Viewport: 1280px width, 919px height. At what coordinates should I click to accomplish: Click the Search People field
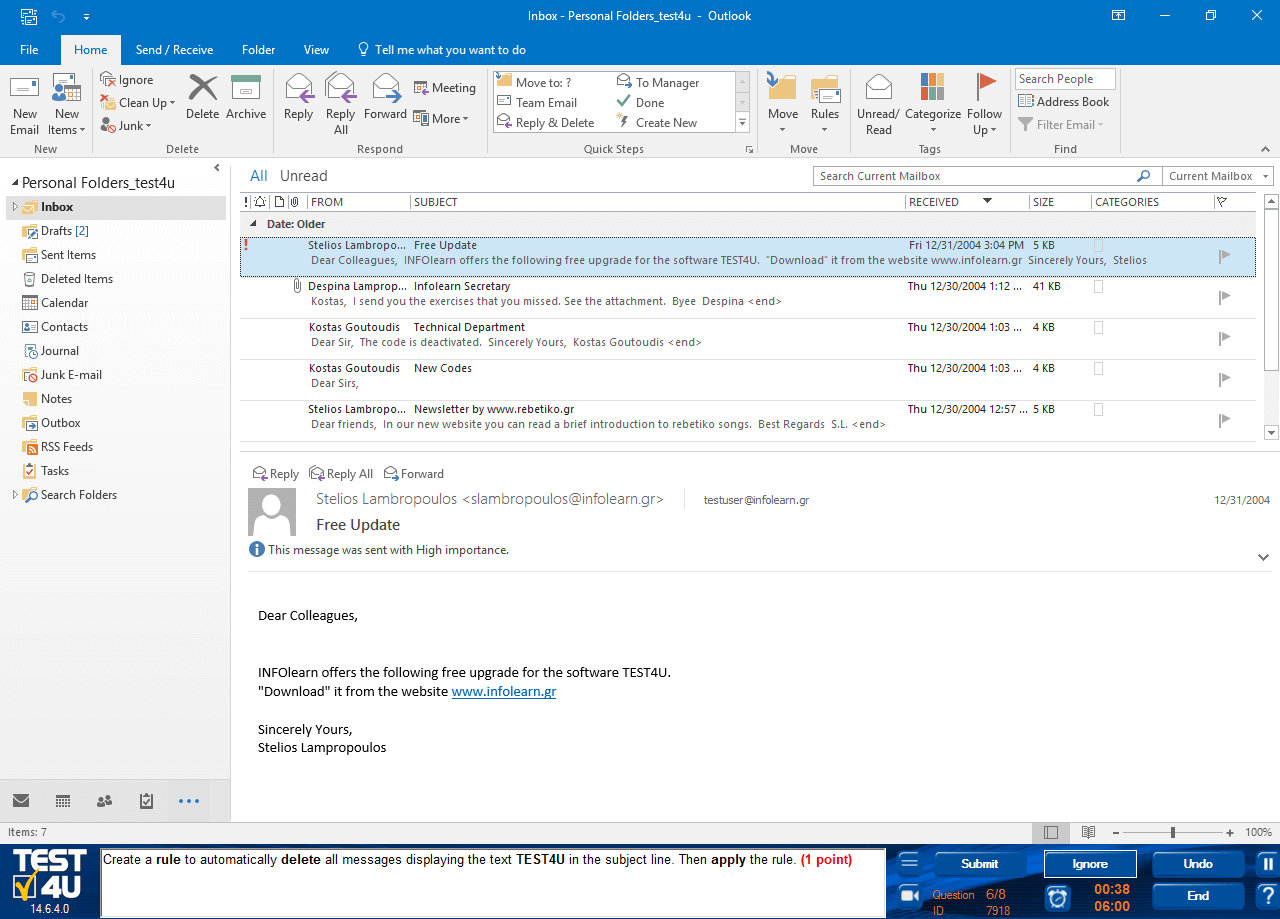pos(1065,79)
